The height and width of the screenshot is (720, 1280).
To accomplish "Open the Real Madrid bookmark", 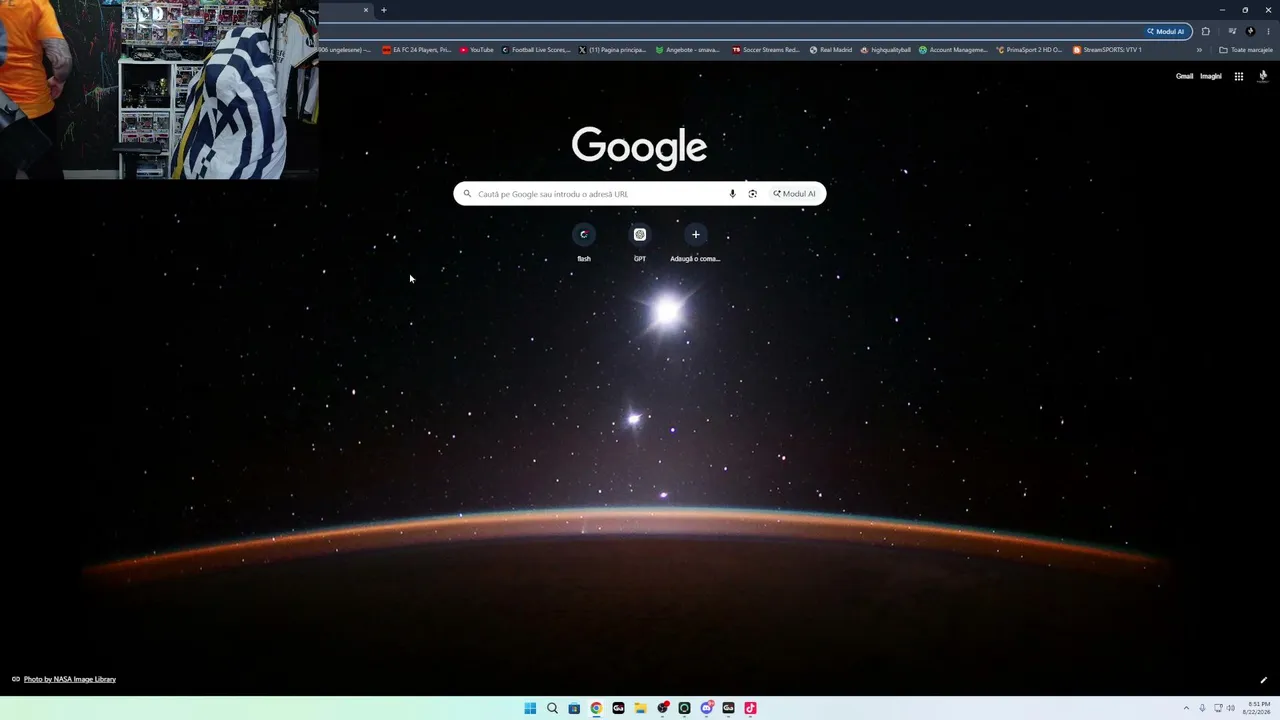I will (x=830, y=50).
